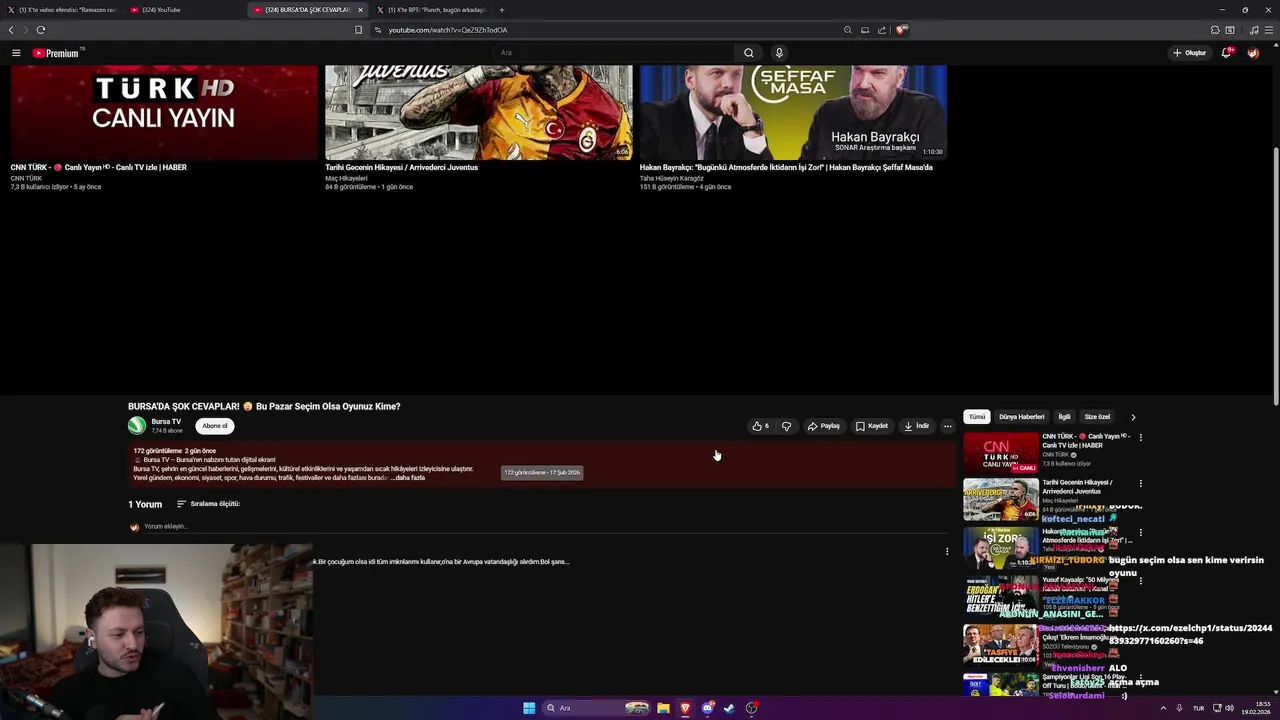Open Şeffaf Masa Hakan Bayrakçı large thumbnail
This screenshot has width=1280, height=720.
pyautogui.click(x=793, y=112)
